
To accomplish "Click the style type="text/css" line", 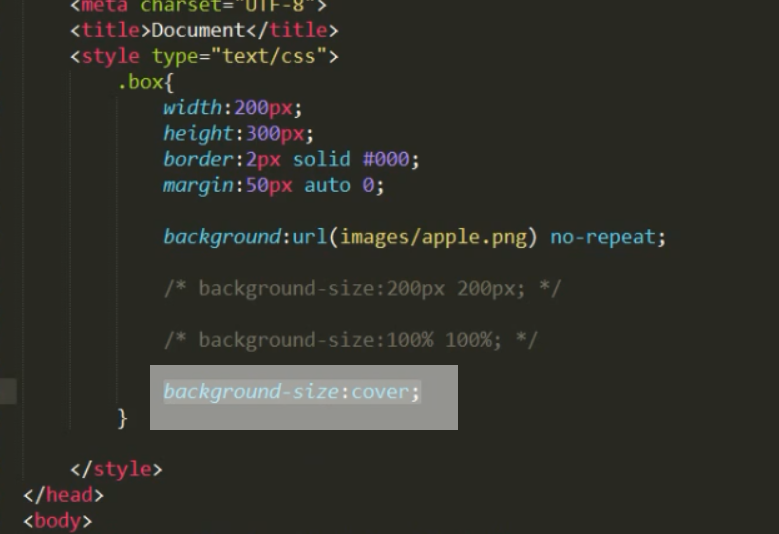I will coord(204,56).
